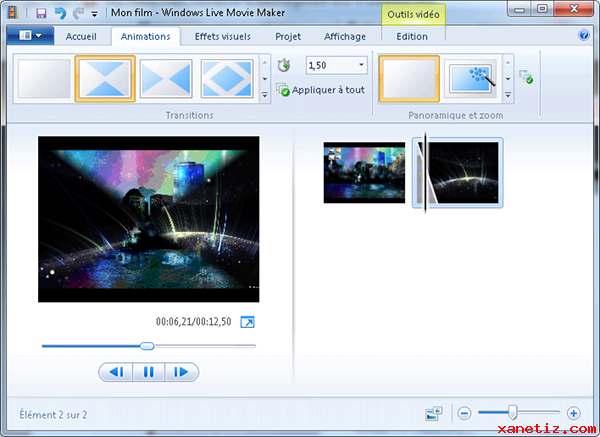Open the quick access toolbar customize arrow
This screenshot has width=600, height=437.
(x=95, y=14)
